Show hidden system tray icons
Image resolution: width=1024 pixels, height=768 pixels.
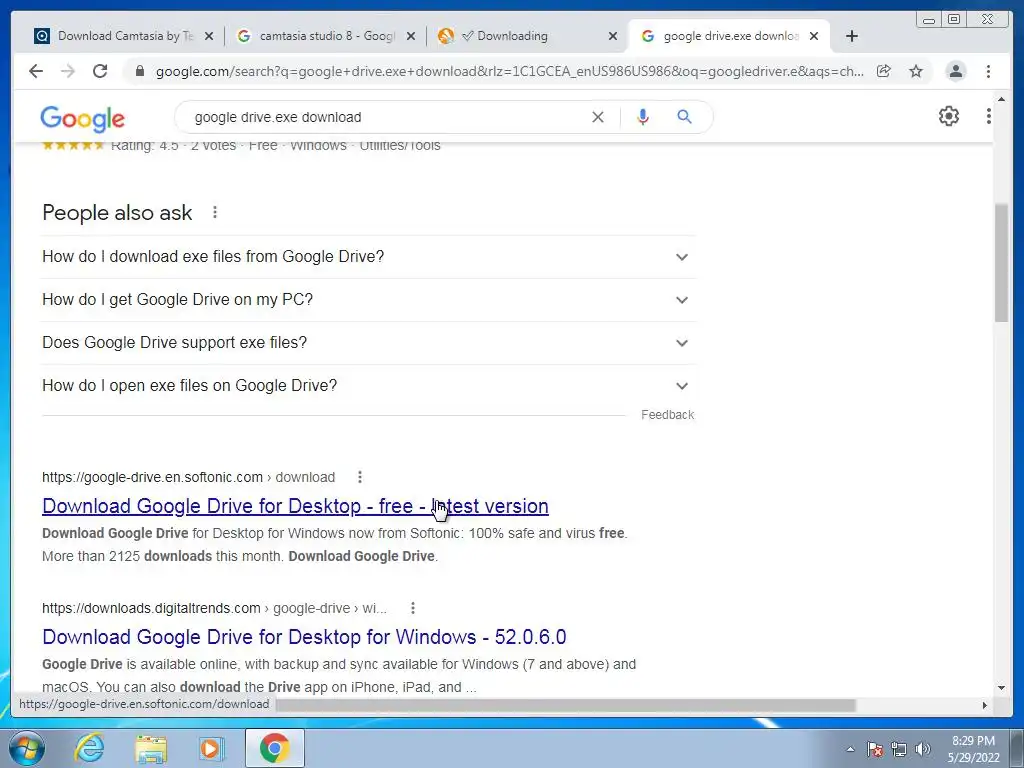click(x=850, y=749)
